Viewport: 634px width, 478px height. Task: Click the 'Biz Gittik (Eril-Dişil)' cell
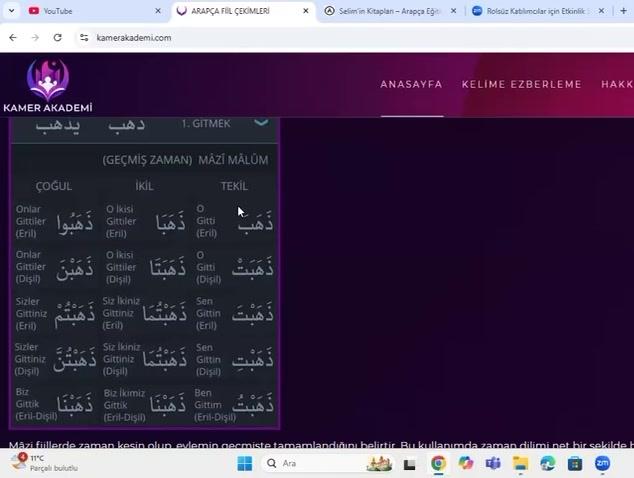[x=55, y=405]
